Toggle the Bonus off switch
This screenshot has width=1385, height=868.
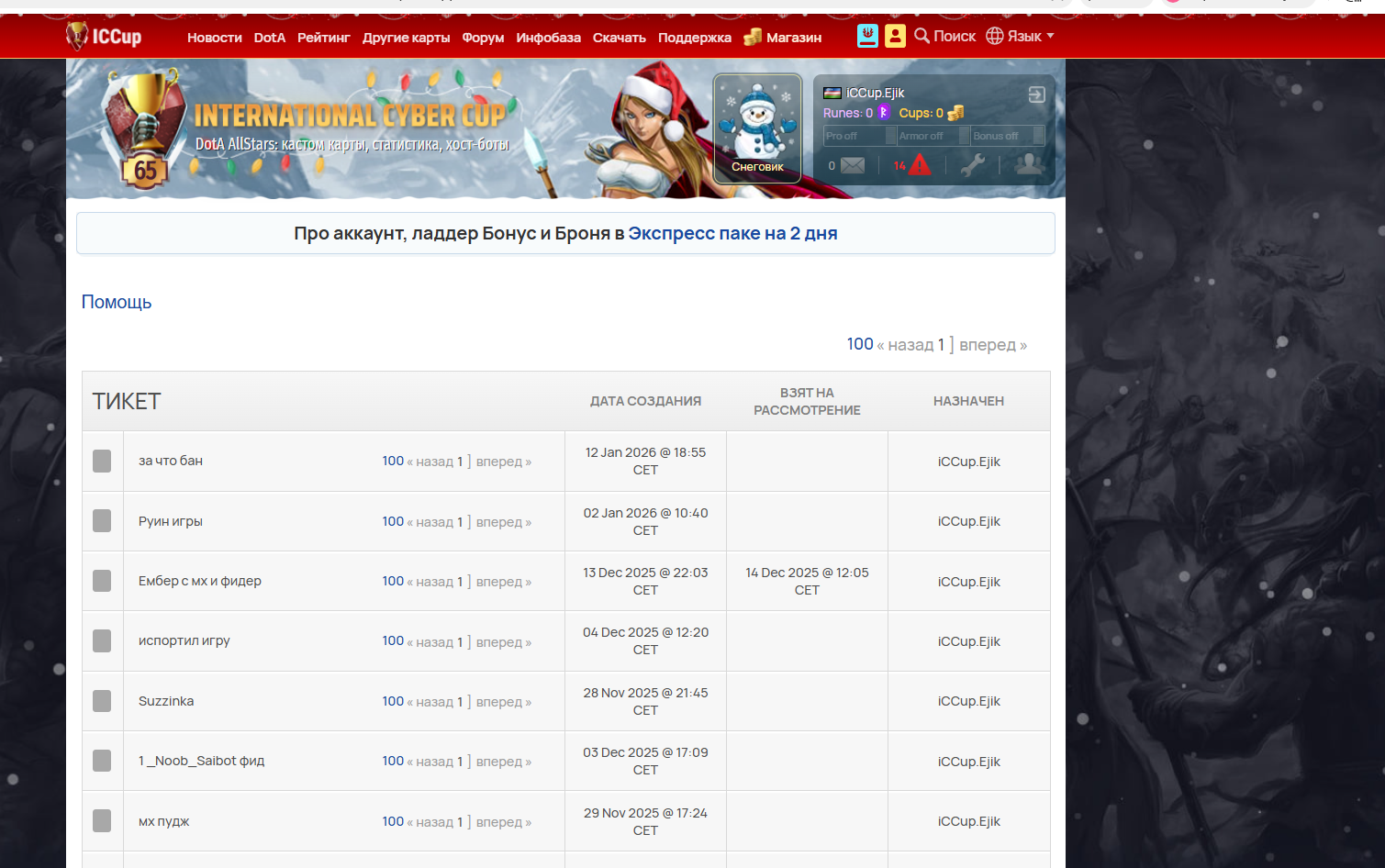click(x=1008, y=136)
